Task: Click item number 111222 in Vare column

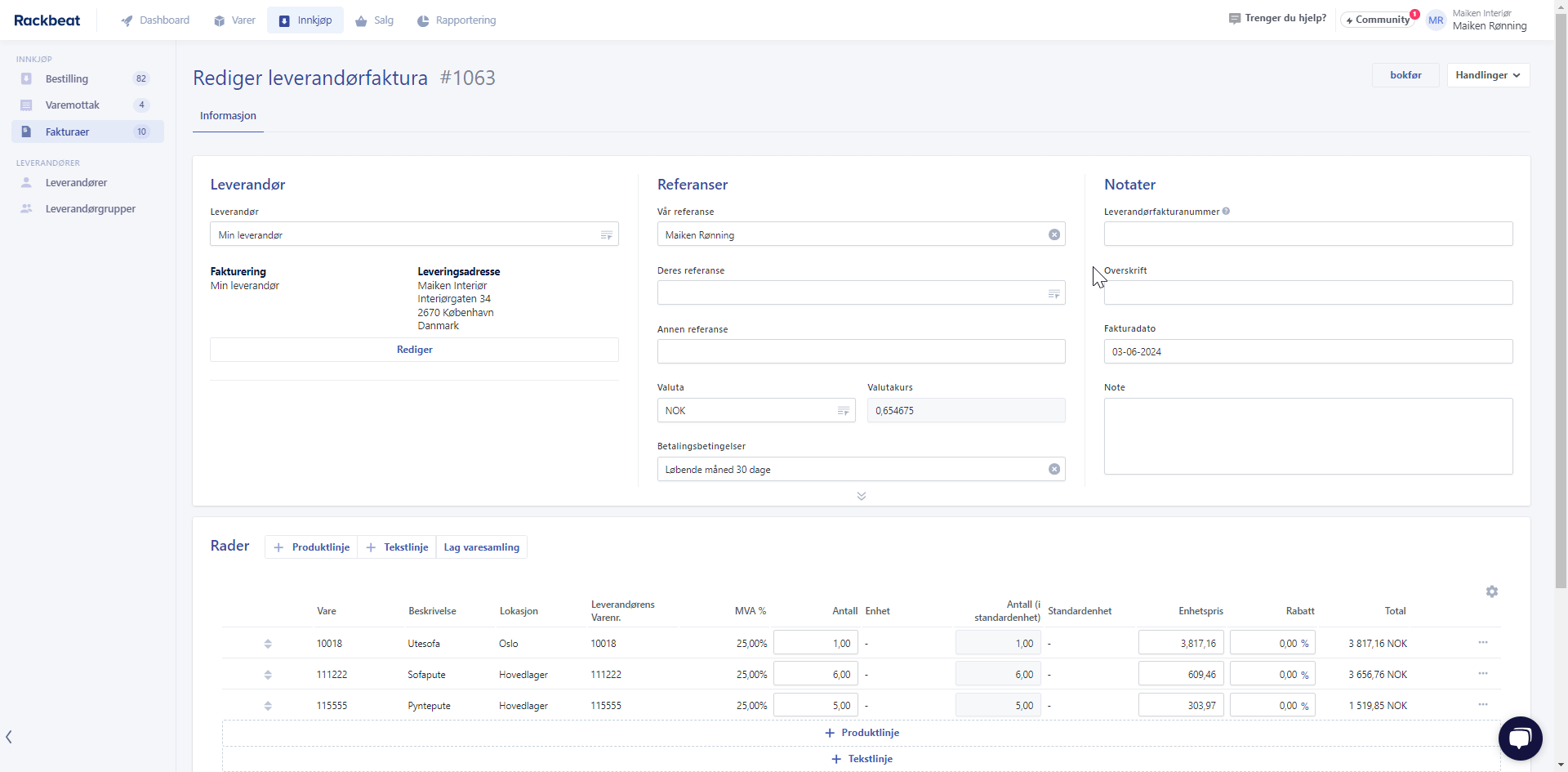Action: click(332, 675)
